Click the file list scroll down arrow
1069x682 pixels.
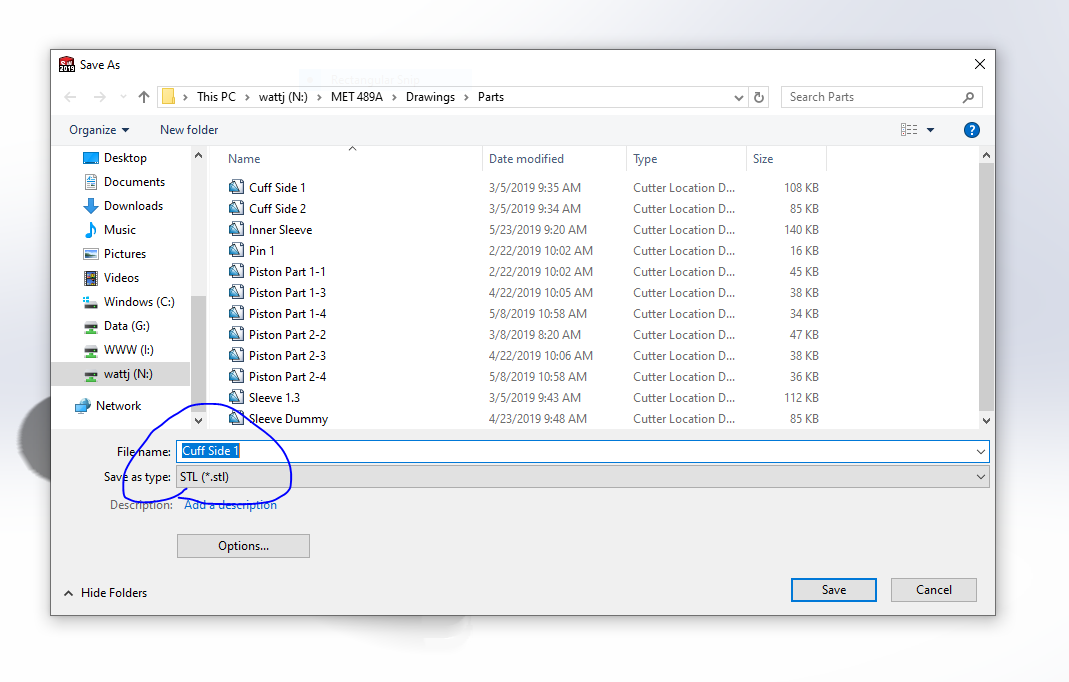point(986,421)
